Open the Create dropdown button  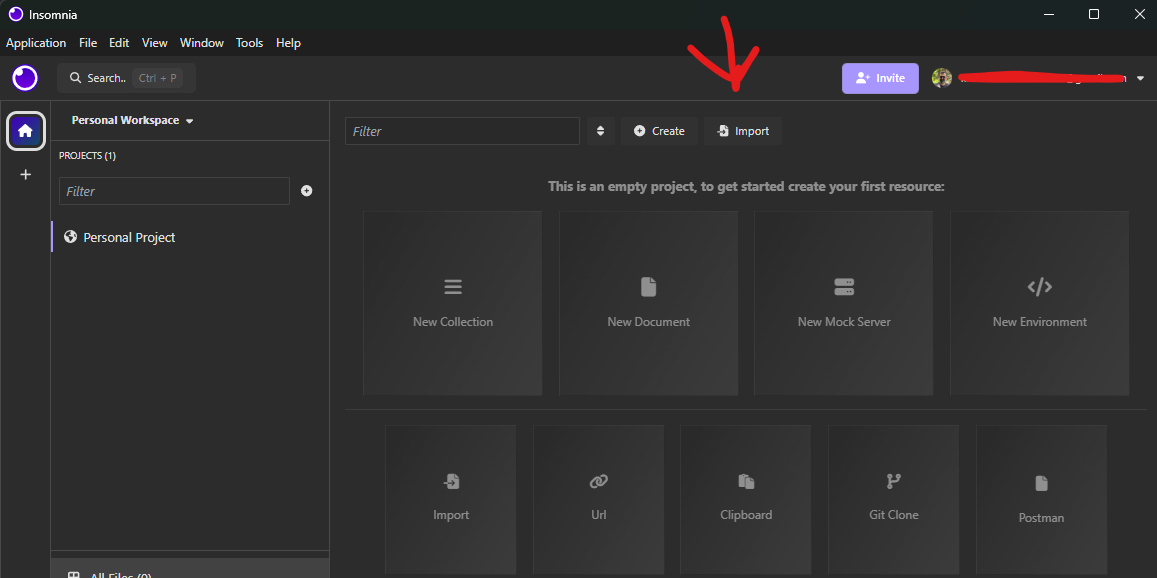659,131
